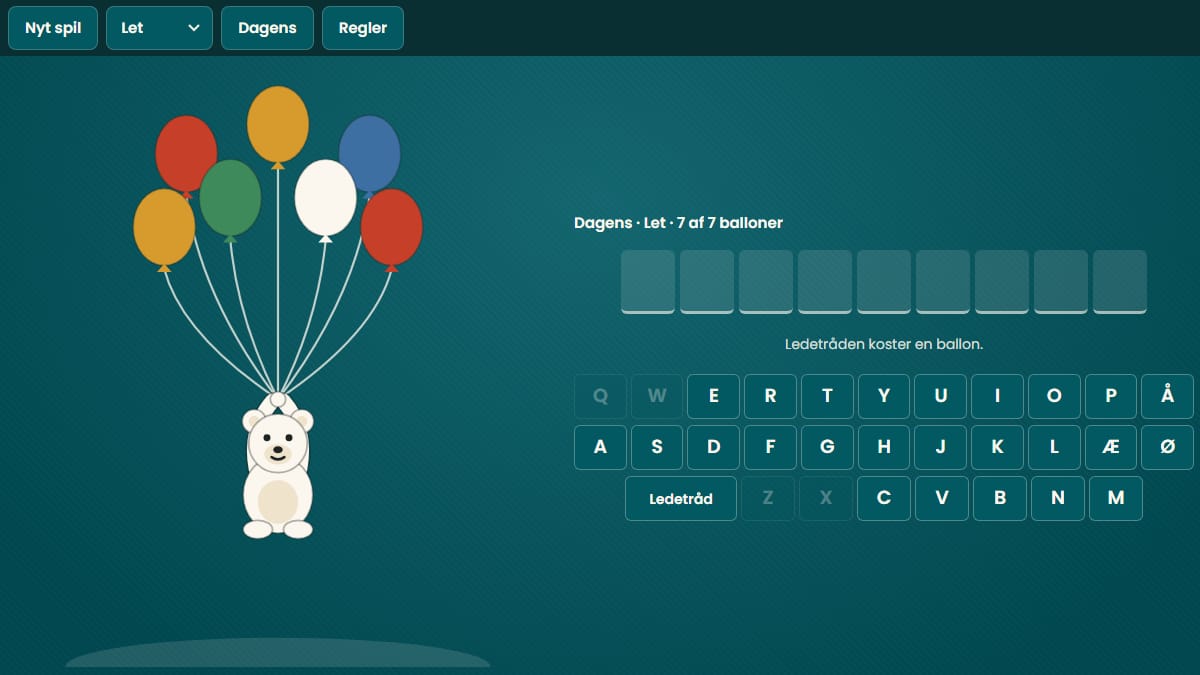
Task: Guess the letter G
Action: pos(827,447)
